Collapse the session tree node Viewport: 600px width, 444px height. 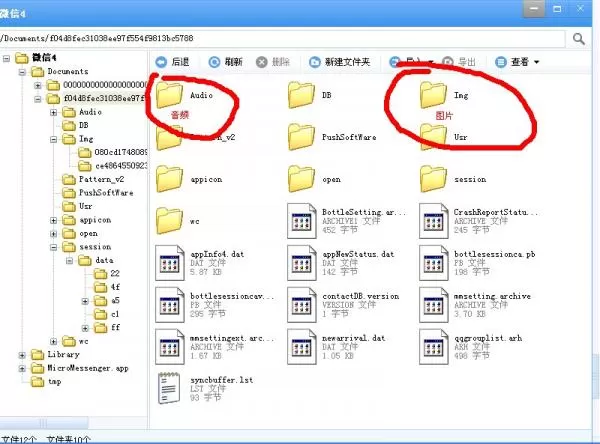[x=54, y=248]
